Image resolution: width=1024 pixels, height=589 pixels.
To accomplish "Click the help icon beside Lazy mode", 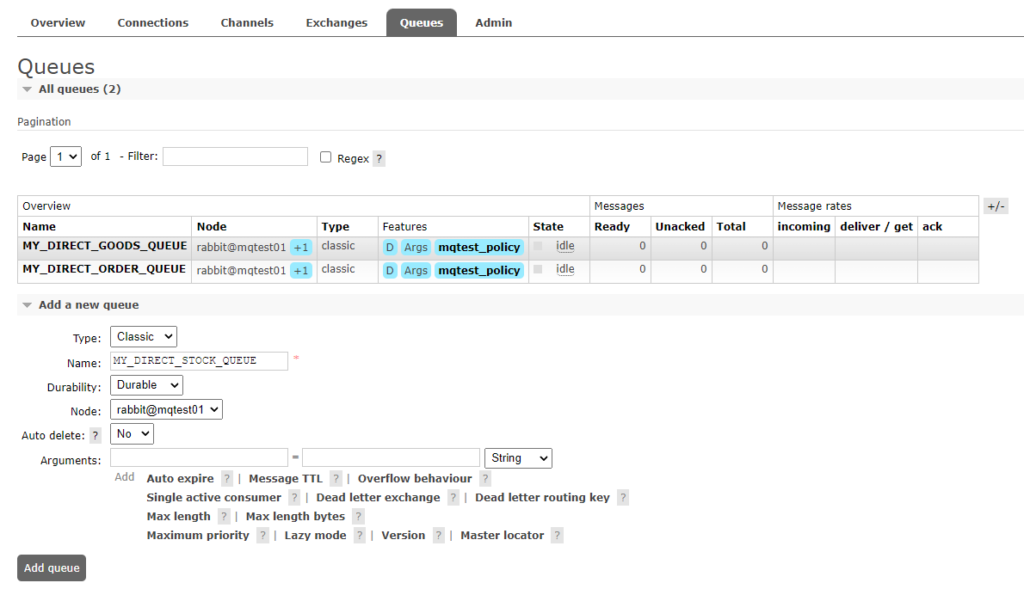I will pos(359,536).
